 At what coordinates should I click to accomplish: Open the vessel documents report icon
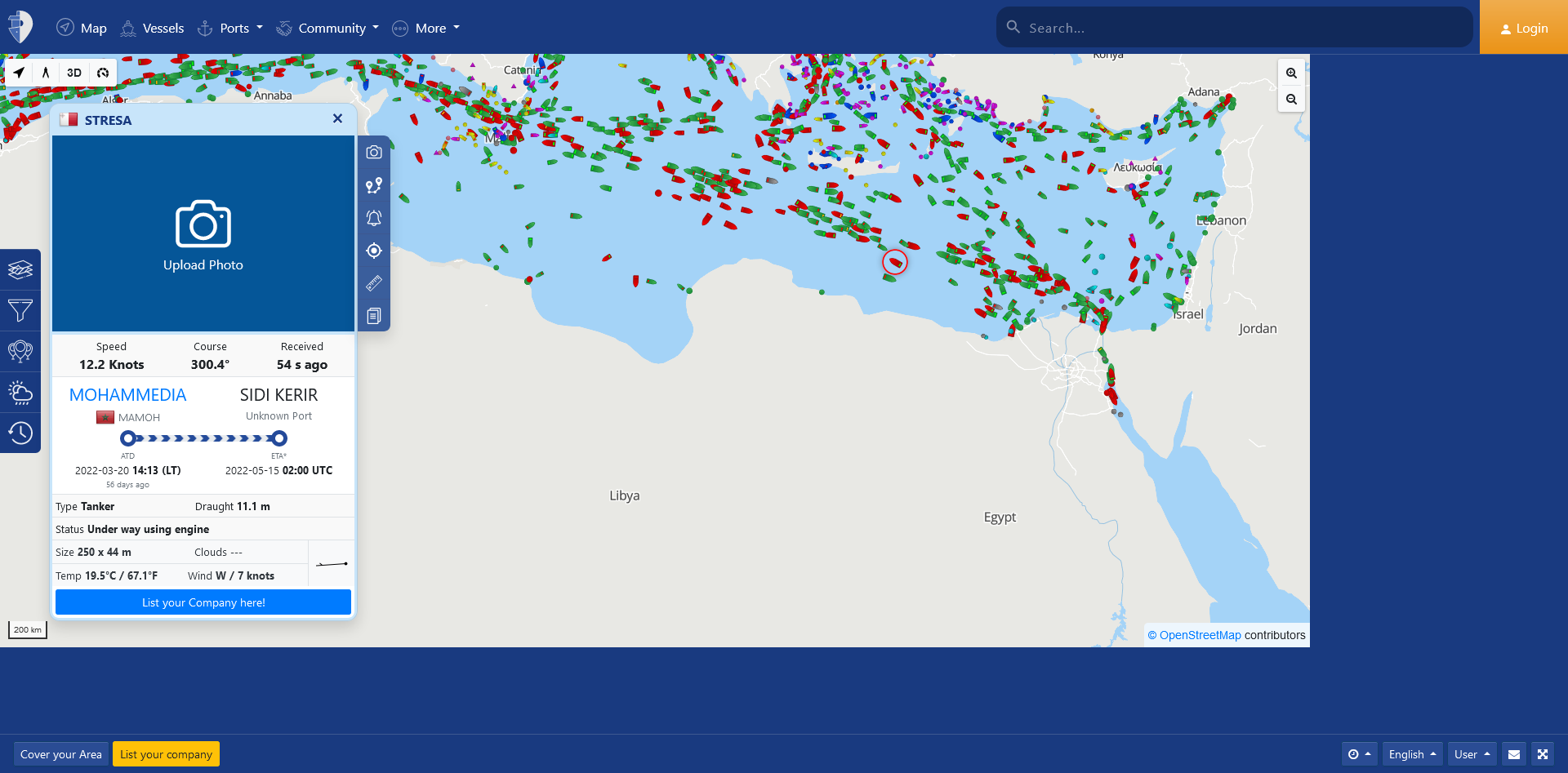(374, 316)
